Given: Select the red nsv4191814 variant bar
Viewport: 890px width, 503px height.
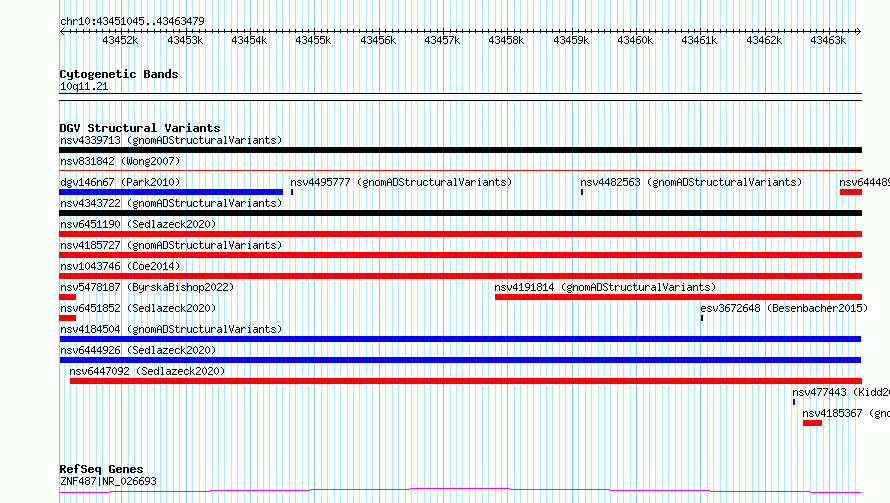Looking at the screenshot, I should [678, 297].
